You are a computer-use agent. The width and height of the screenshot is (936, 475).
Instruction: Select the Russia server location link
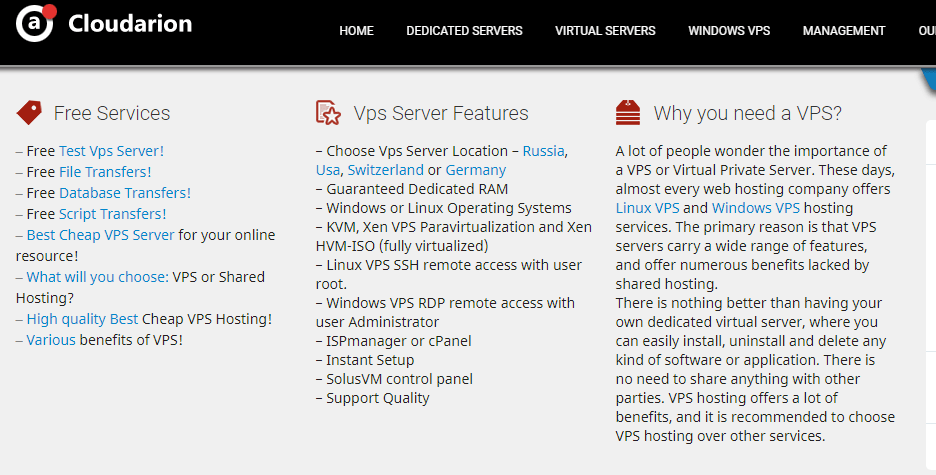[x=543, y=151]
